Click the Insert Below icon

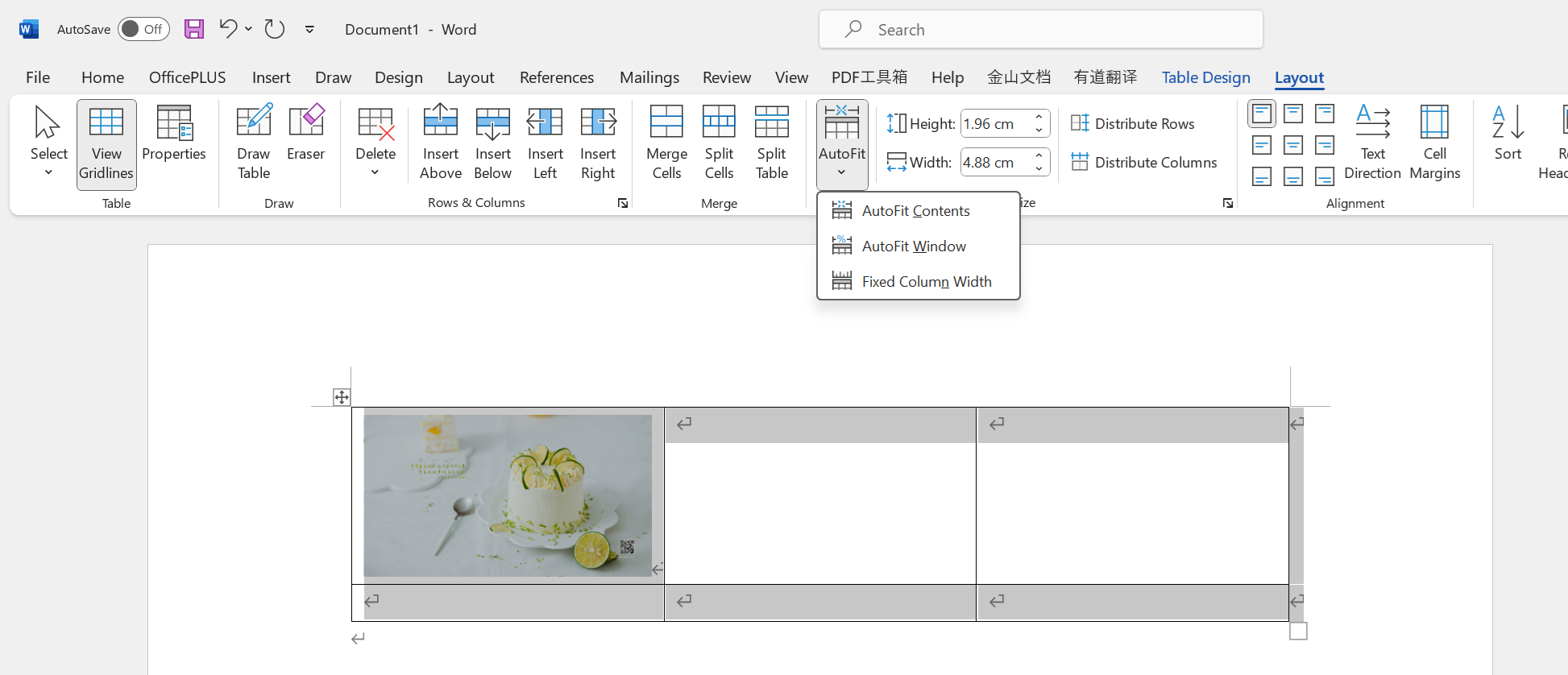(492, 143)
